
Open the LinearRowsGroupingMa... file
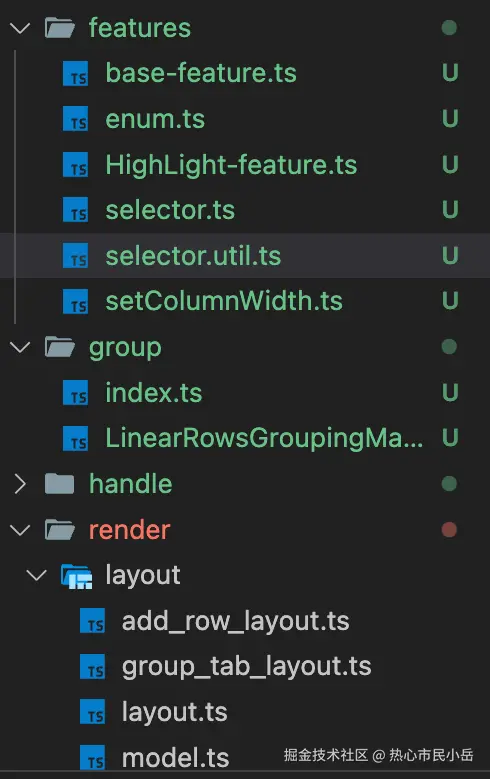point(245,438)
